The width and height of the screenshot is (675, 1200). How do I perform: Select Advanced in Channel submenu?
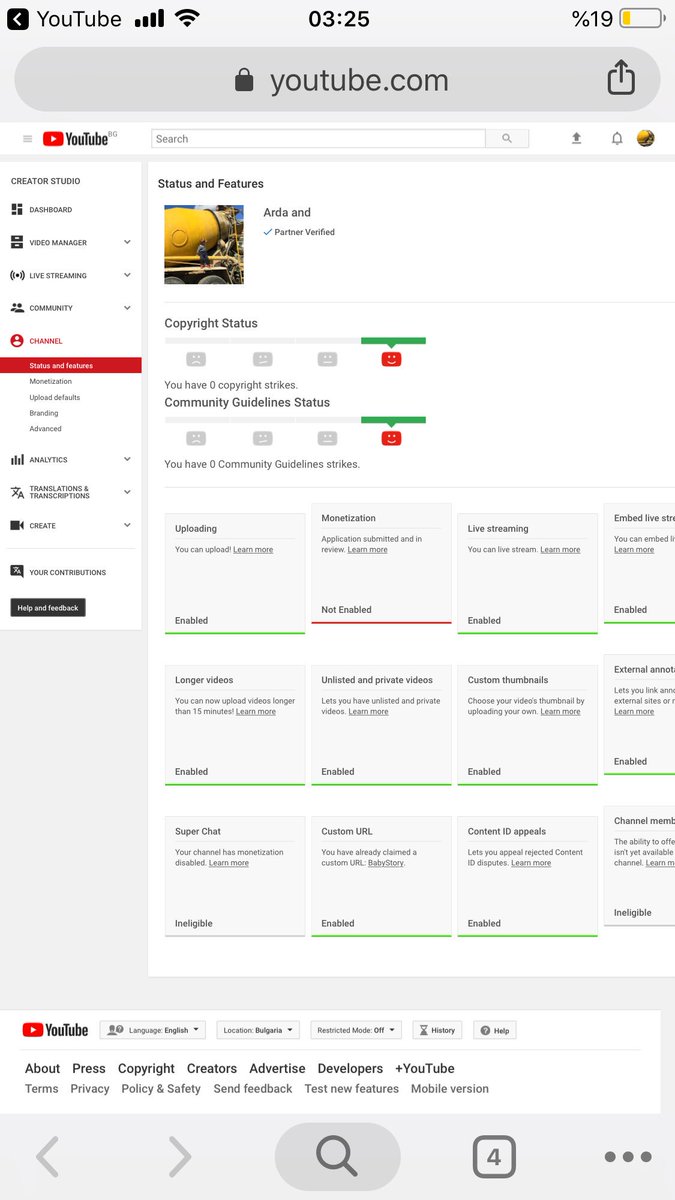pyautogui.click(x=46, y=429)
